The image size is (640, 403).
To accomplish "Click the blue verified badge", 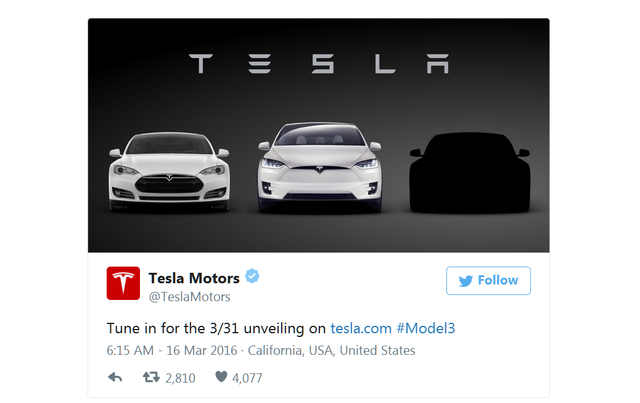I will click(253, 278).
